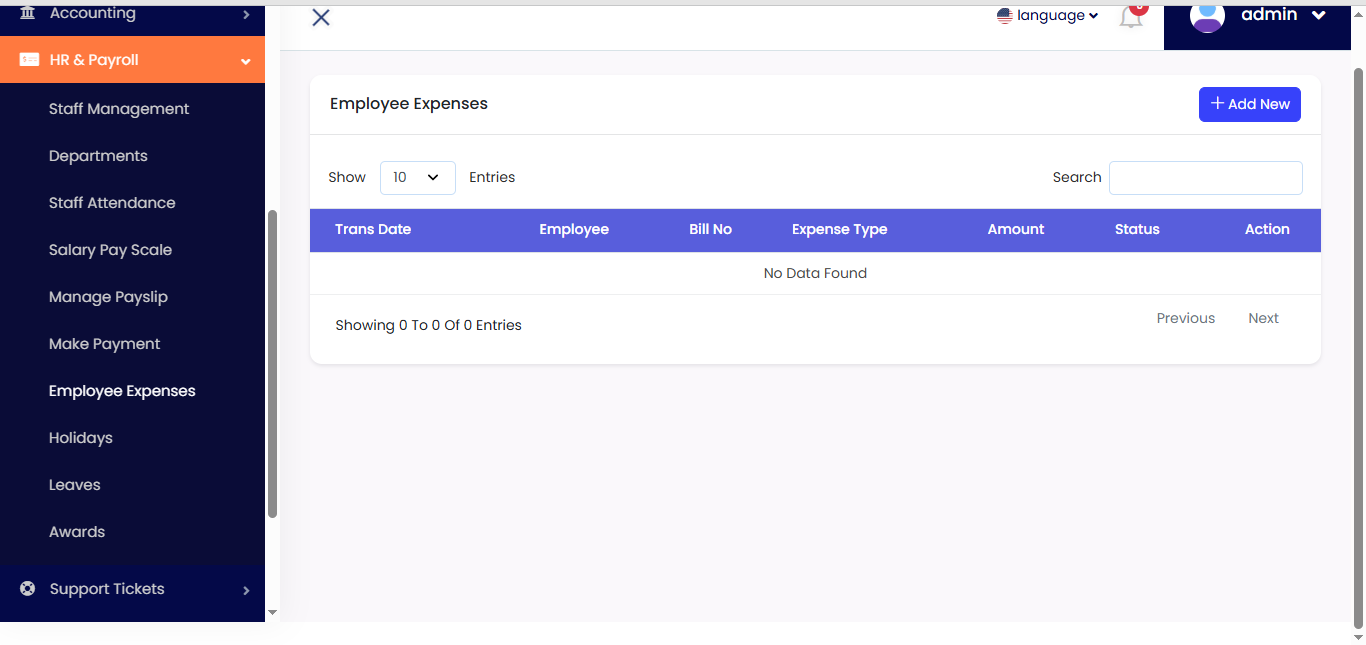Focus the Search input field

(x=1206, y=178)
